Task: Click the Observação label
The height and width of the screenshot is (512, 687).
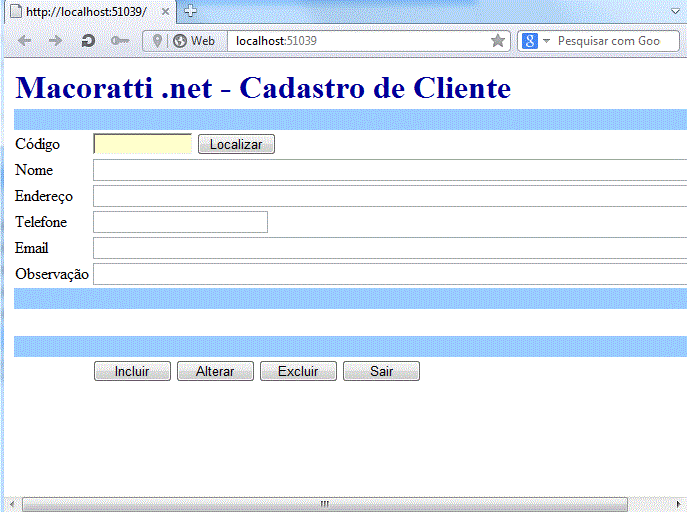Action: [x=52, y=274]
